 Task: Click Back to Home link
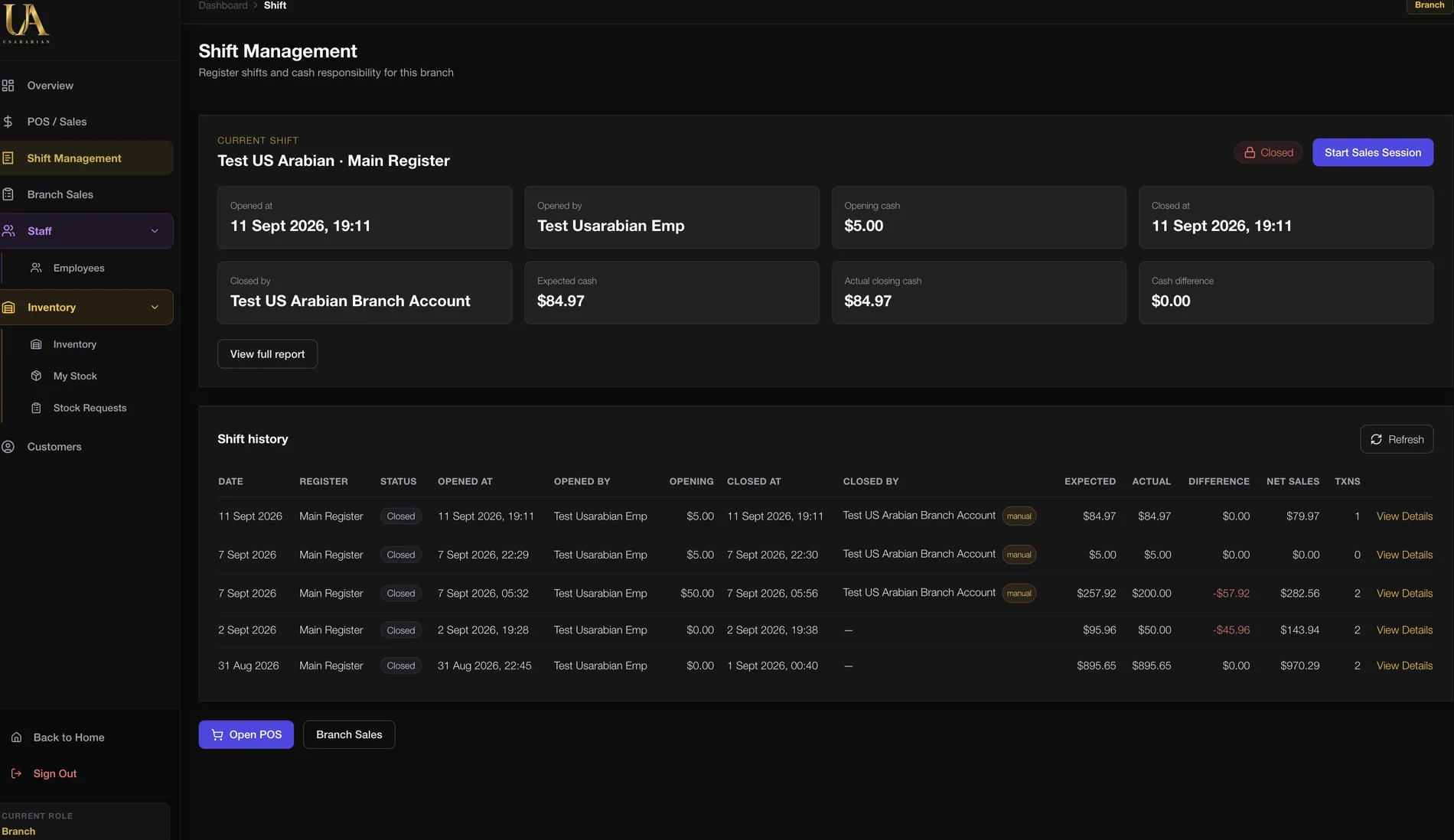pyautogui.click(x=69, y=737)
